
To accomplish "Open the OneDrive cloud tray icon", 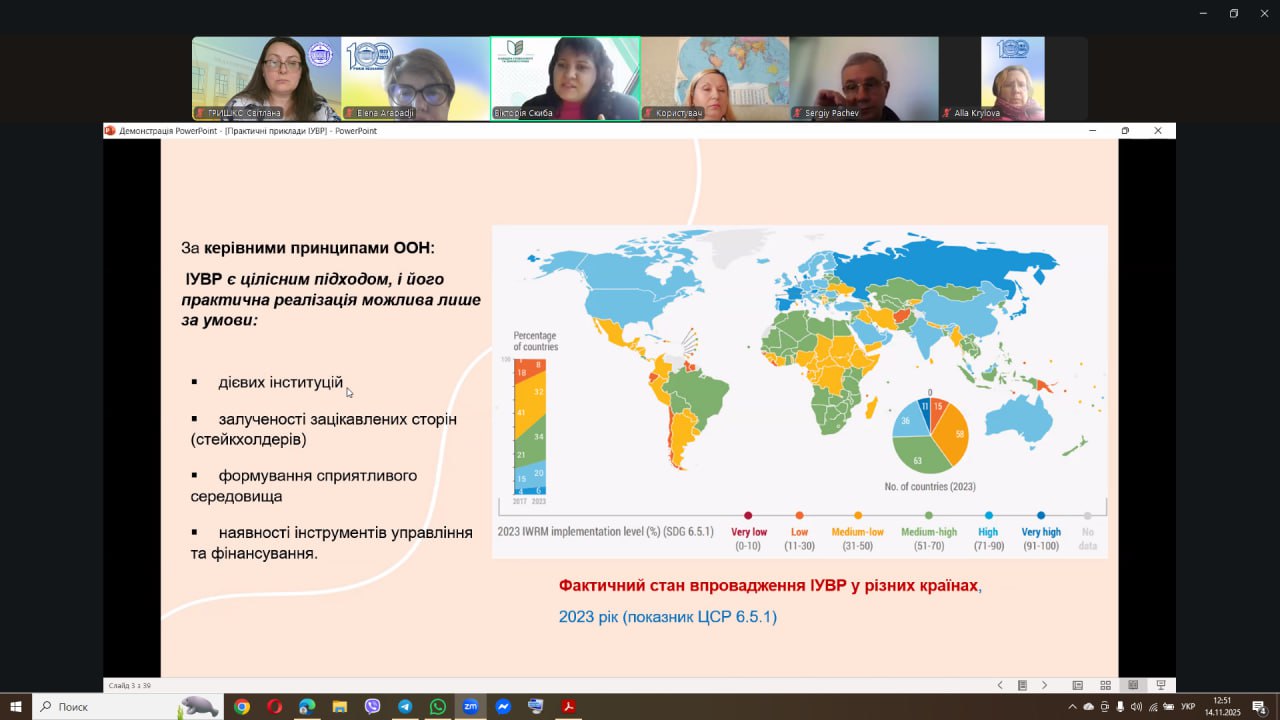I will (1089, 707).
